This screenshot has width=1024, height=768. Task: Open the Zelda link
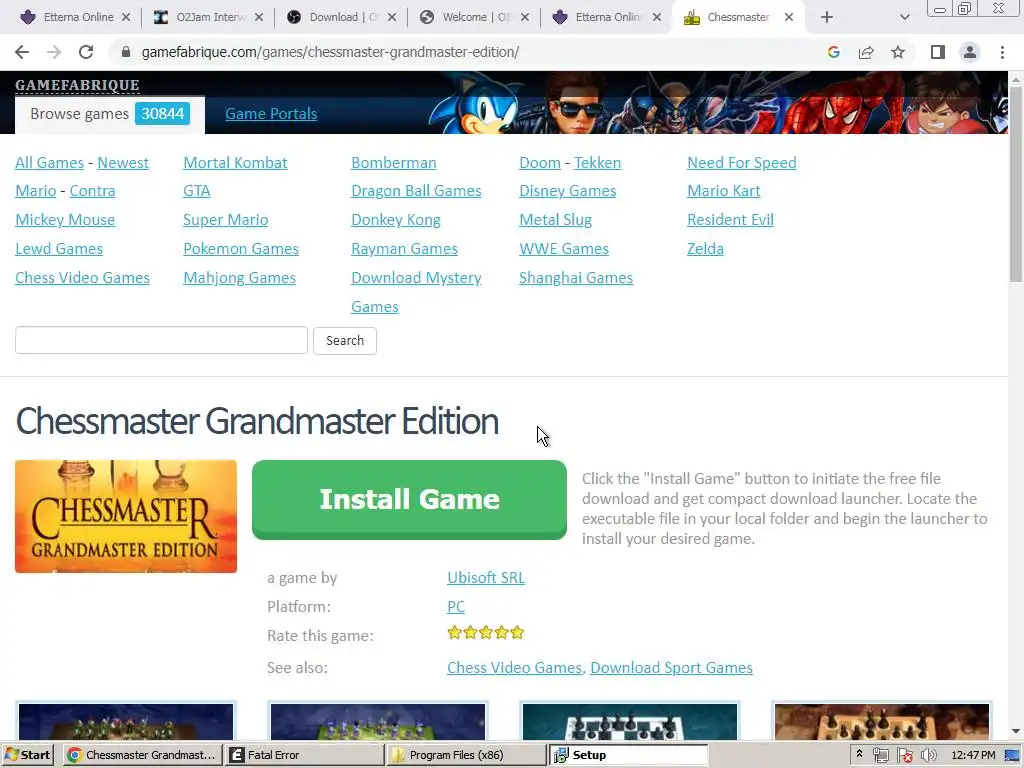click(x=705, y=249)
